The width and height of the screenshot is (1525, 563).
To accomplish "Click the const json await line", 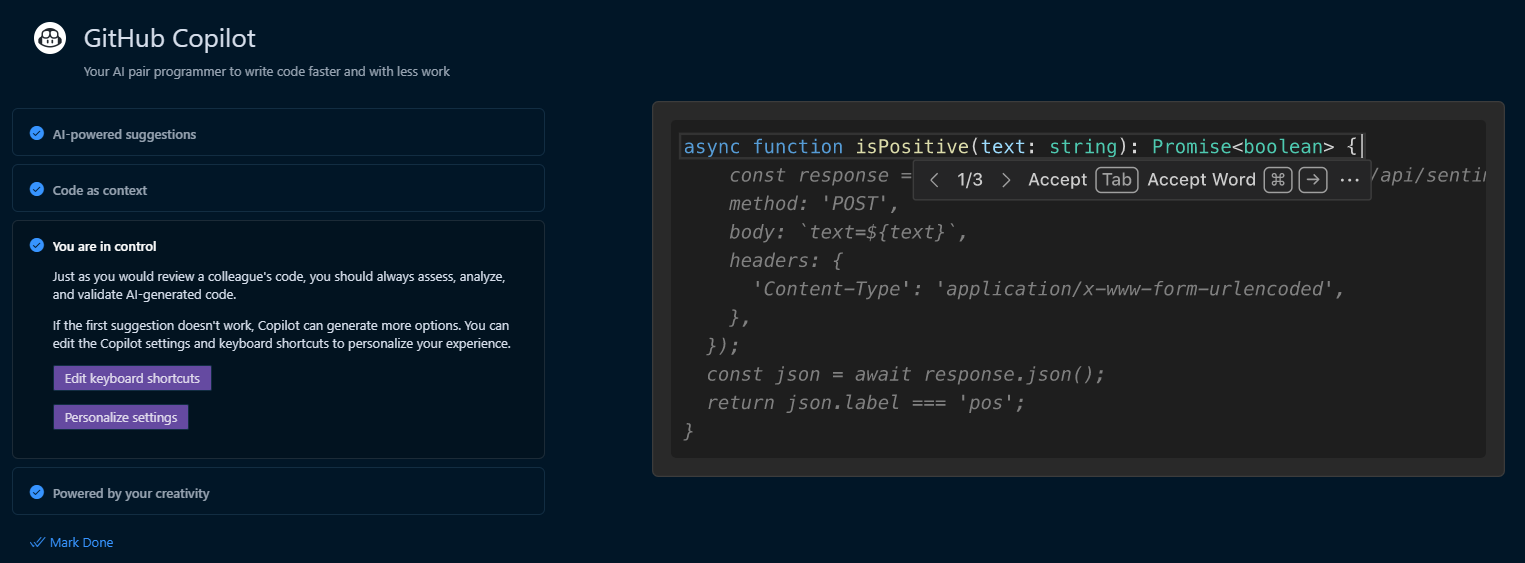I will pyautogui.click(x=906, y=375).
